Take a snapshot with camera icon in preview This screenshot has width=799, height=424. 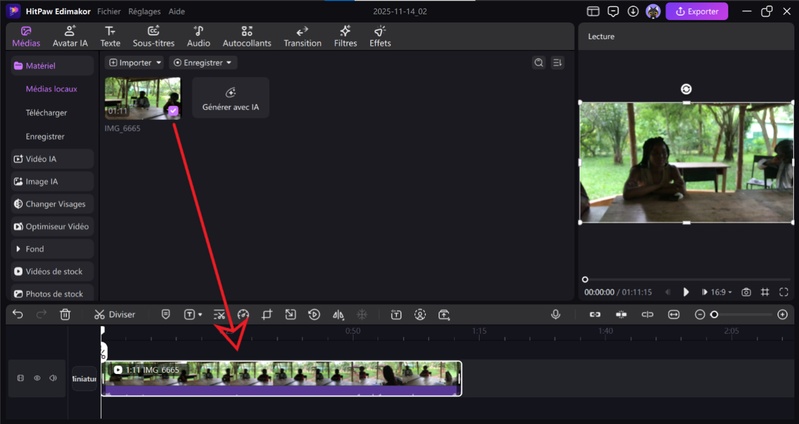coord(746,292)
